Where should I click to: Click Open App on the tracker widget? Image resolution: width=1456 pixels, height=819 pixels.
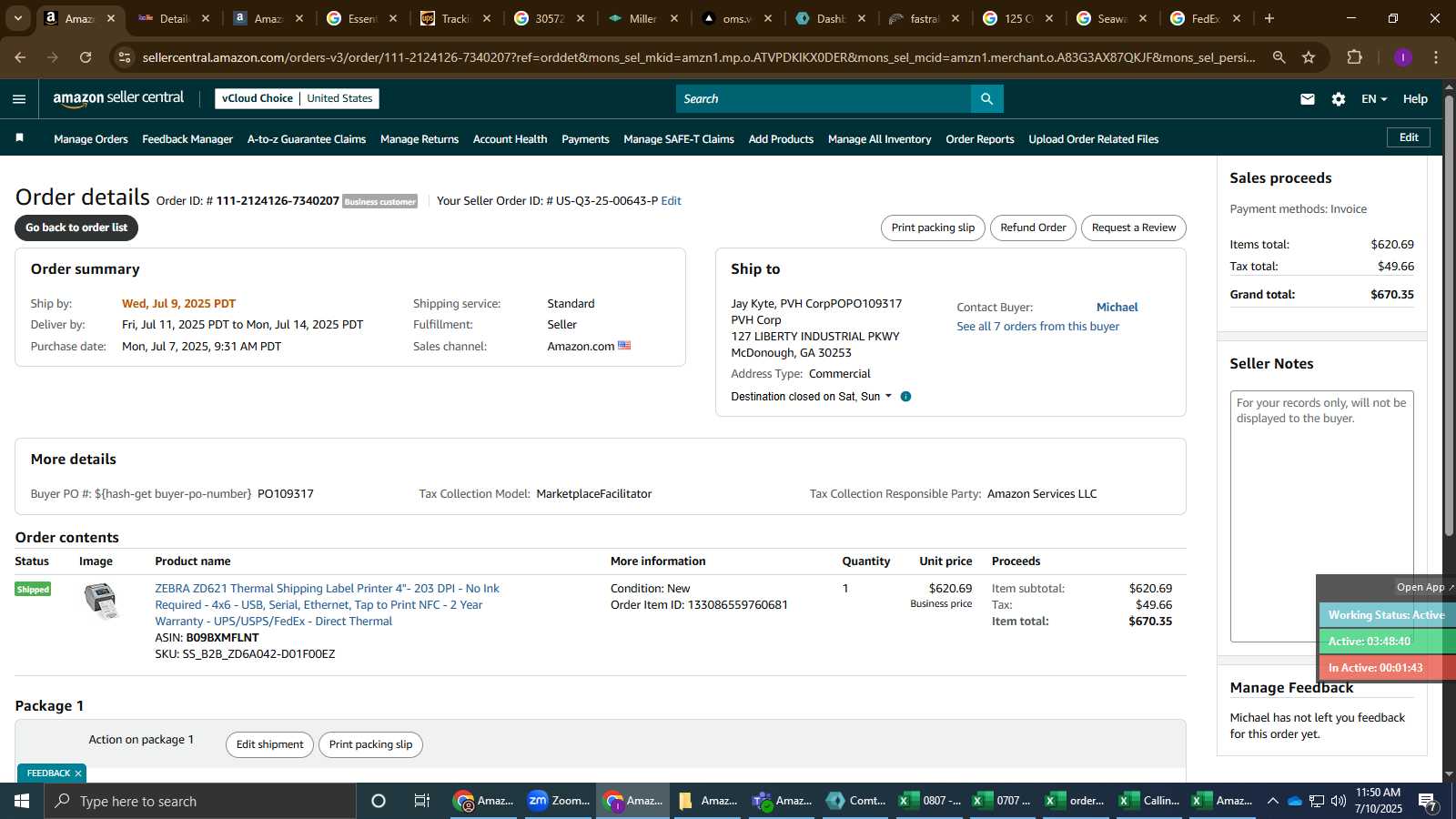tap(1424, 587)
